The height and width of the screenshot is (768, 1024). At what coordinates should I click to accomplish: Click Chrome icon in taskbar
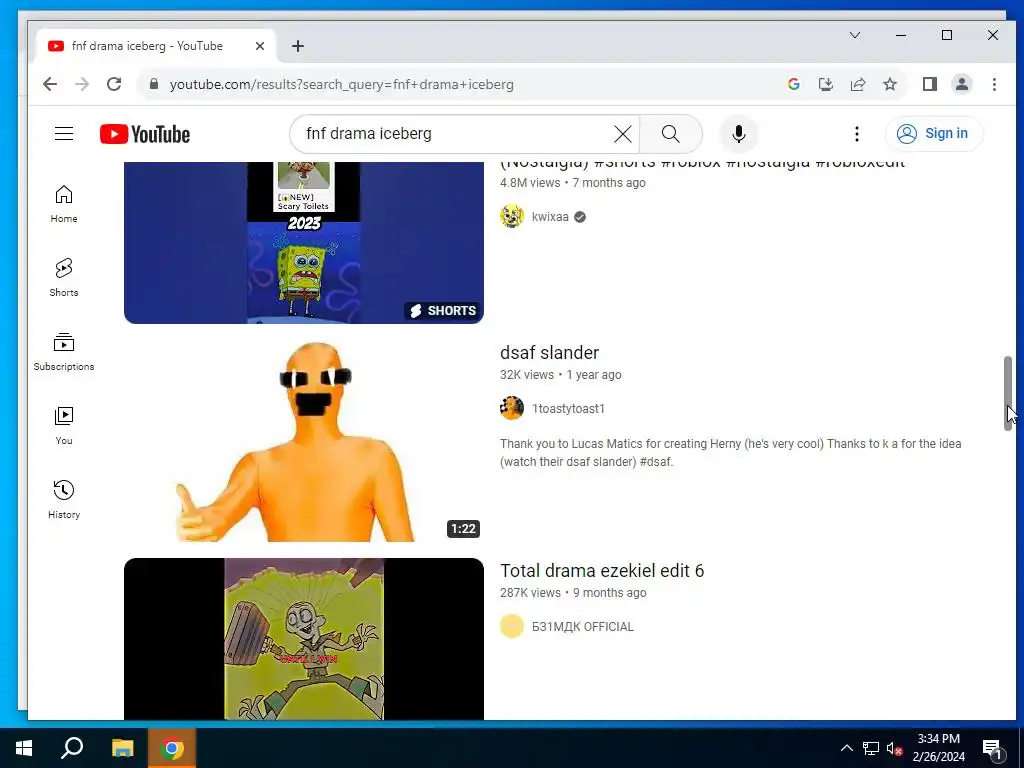172,748
